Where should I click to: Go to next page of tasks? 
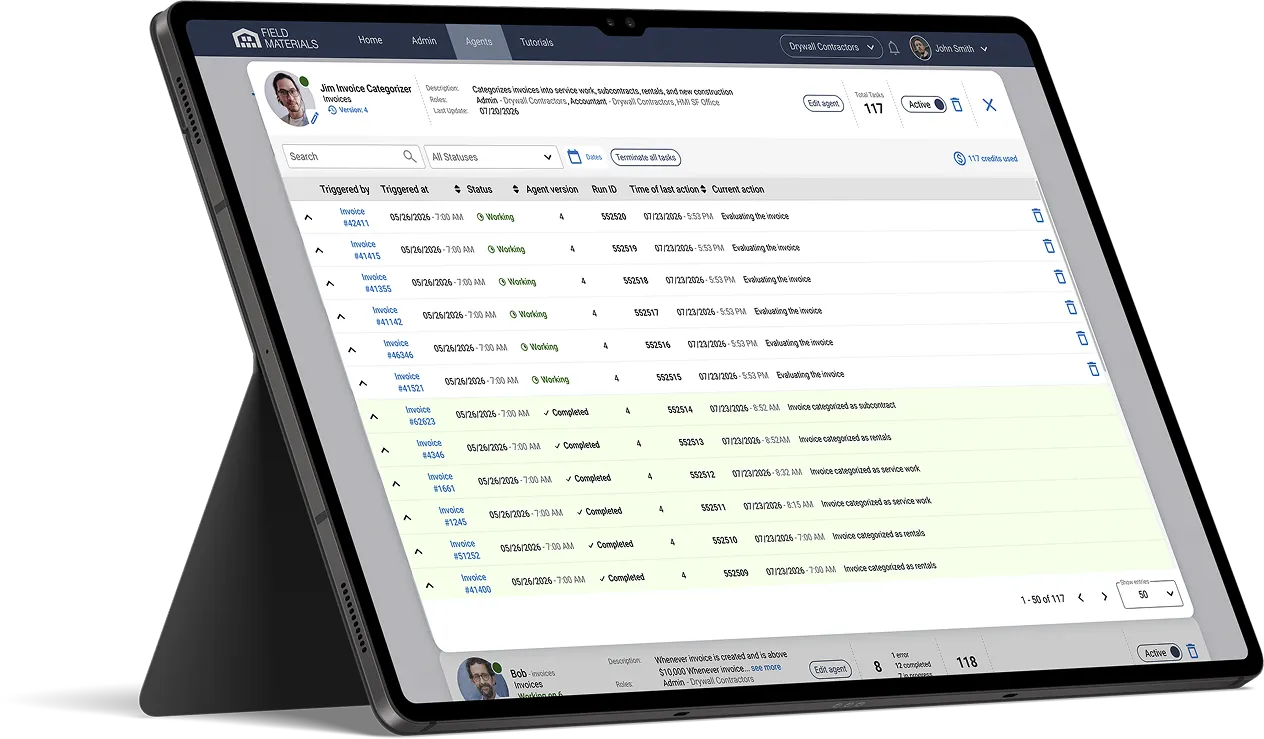pos(1104,597)
